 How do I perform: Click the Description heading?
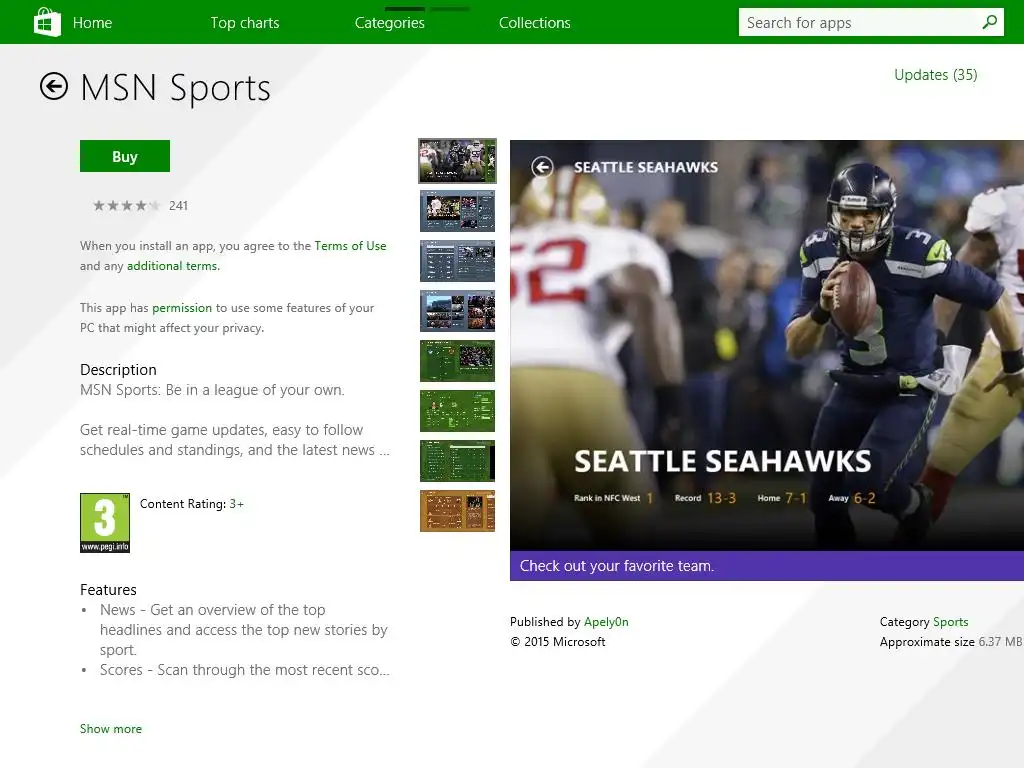118,370
